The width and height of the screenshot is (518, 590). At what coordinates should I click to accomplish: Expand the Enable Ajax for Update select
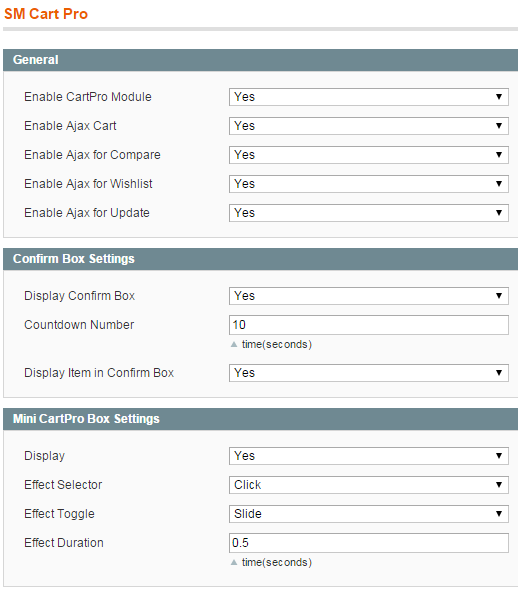[x=369, y=213]
